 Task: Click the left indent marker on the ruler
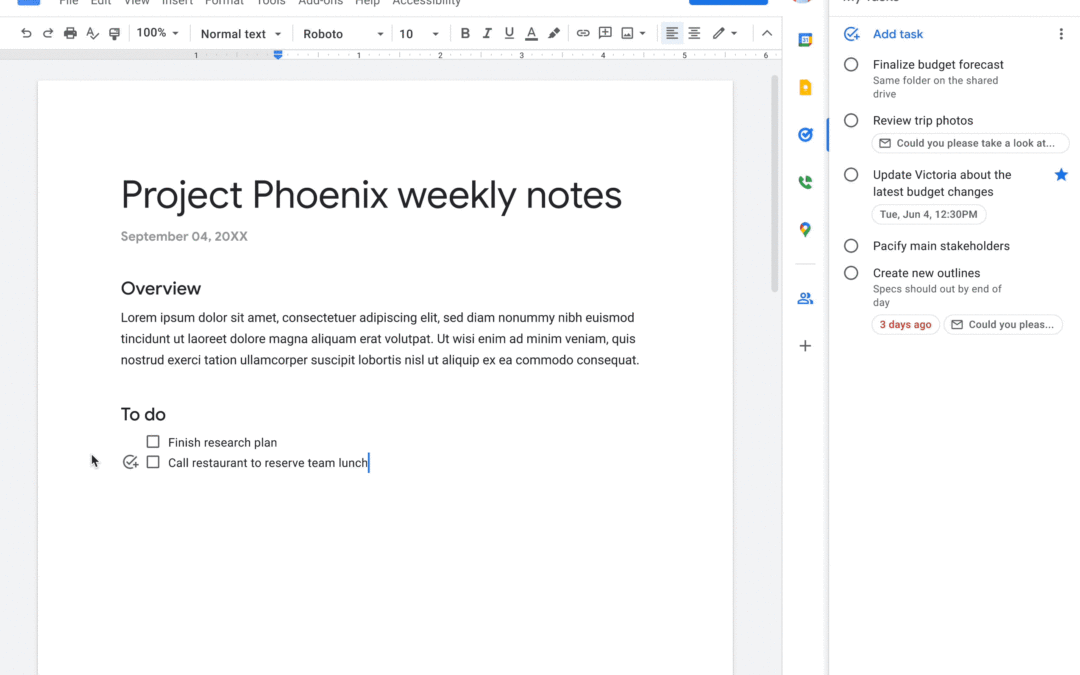[x=278, y=54]
